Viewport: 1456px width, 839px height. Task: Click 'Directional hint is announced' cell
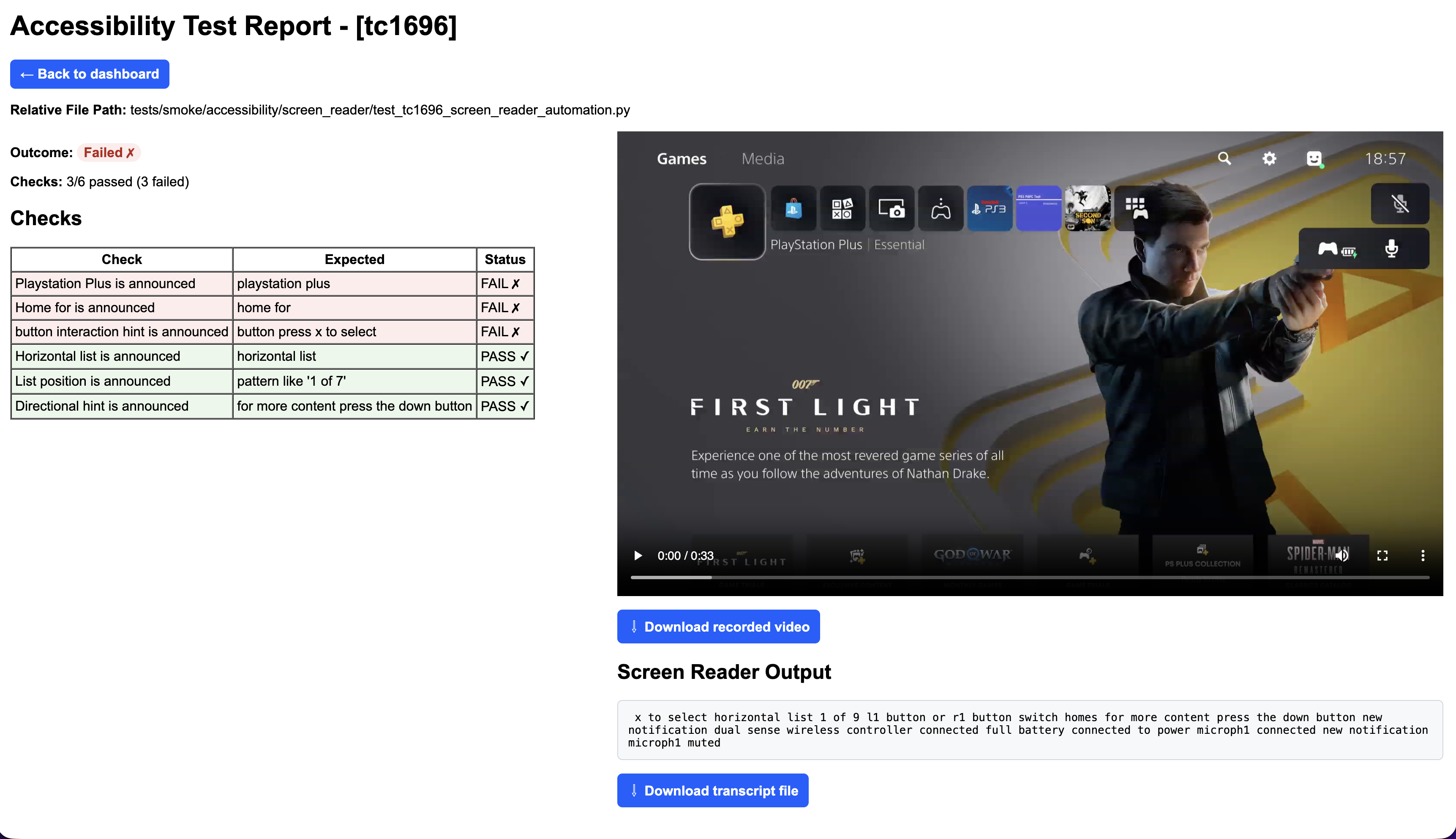(122, 406)
